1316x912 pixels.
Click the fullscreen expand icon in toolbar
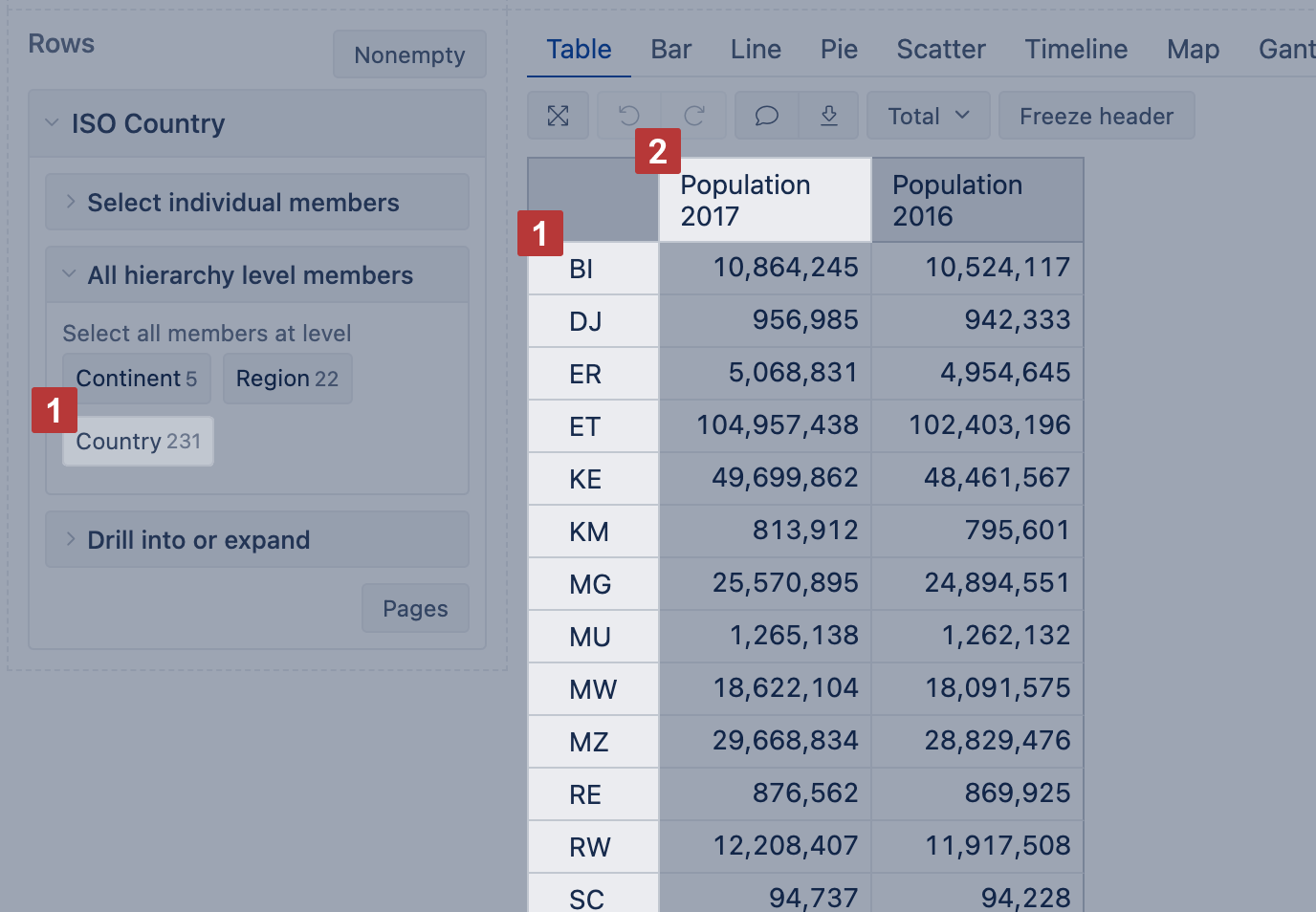click(x=558, y=117)
